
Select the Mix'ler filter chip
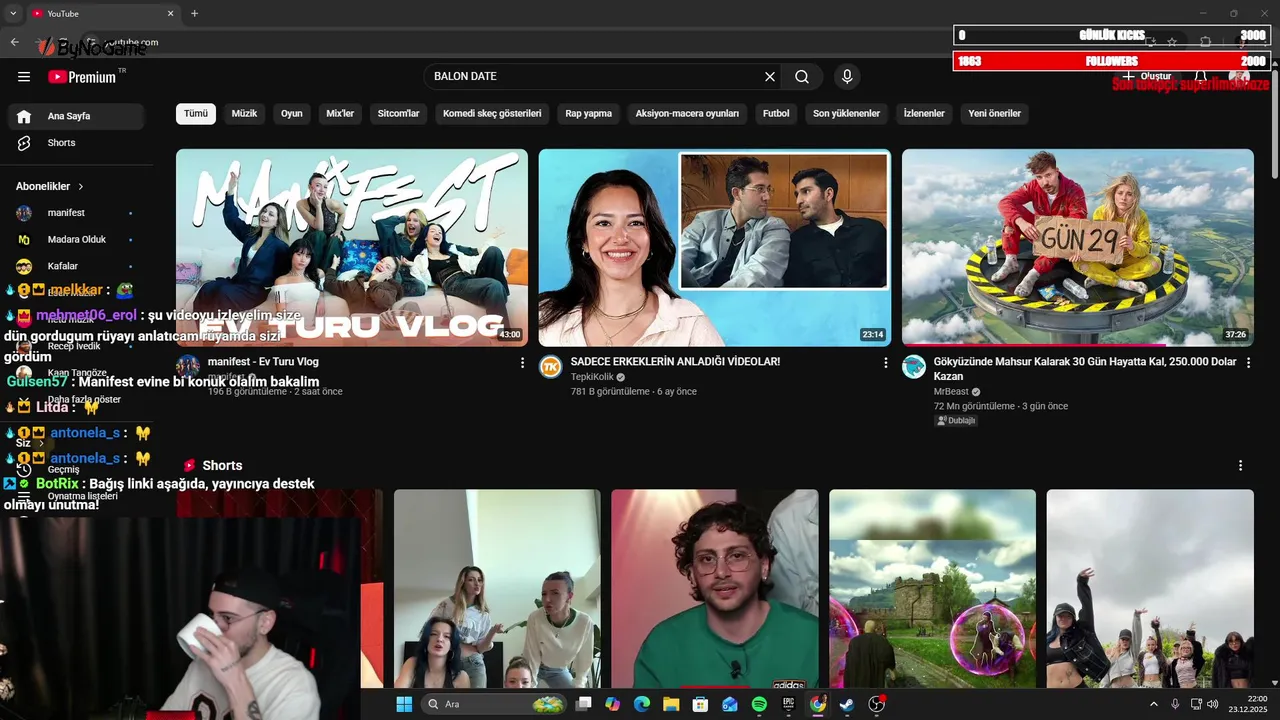(x=340, y=114)
